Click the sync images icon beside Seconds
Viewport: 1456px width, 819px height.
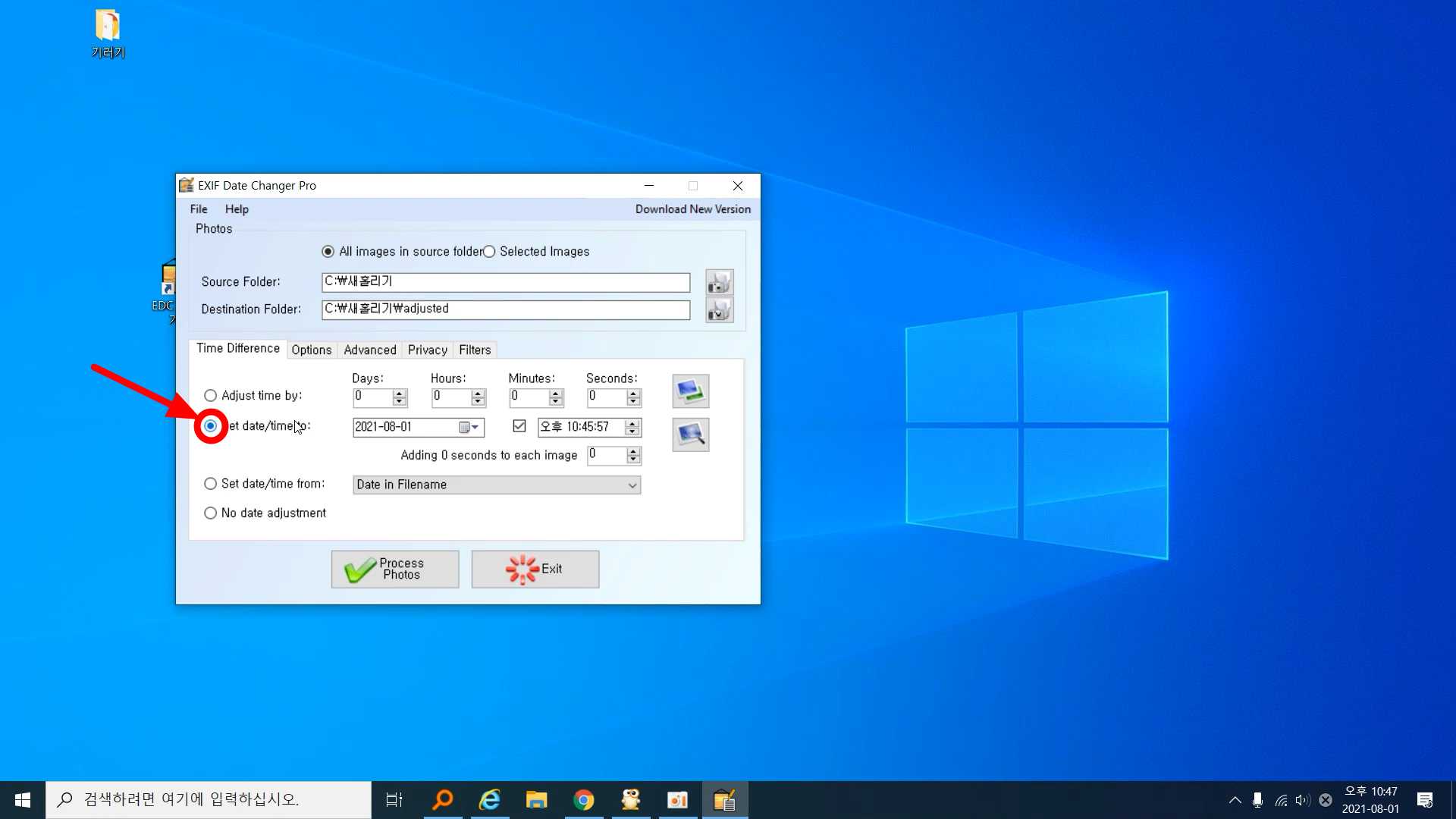pos(690,391)
